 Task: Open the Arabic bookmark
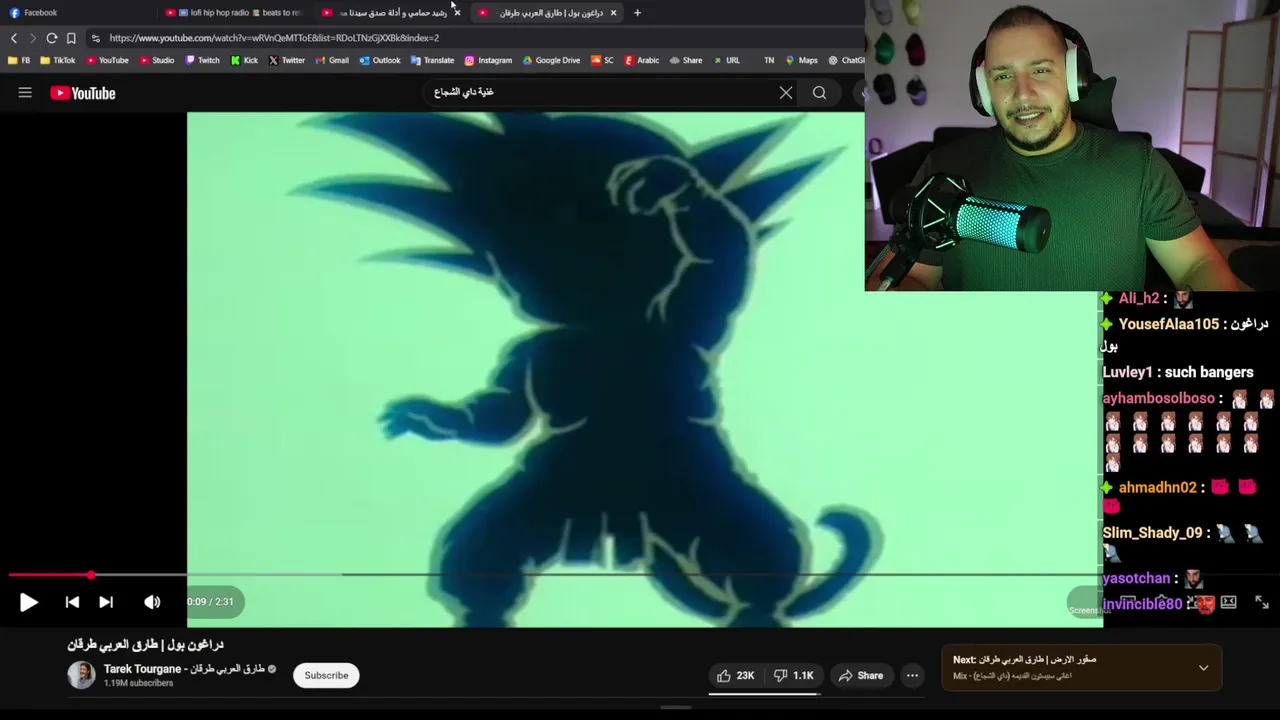point(641,60)
